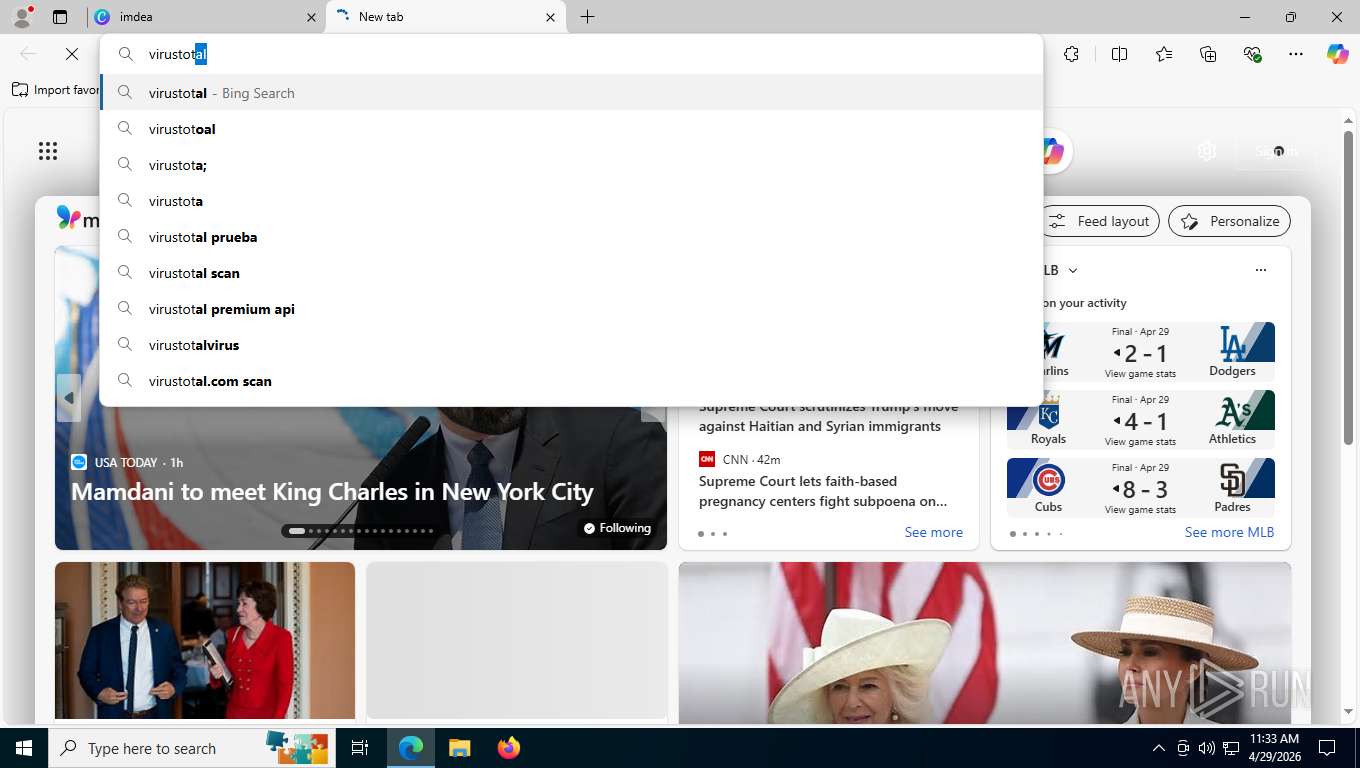
Task: Show hidden system tray icons
Action: [1159, 748]
